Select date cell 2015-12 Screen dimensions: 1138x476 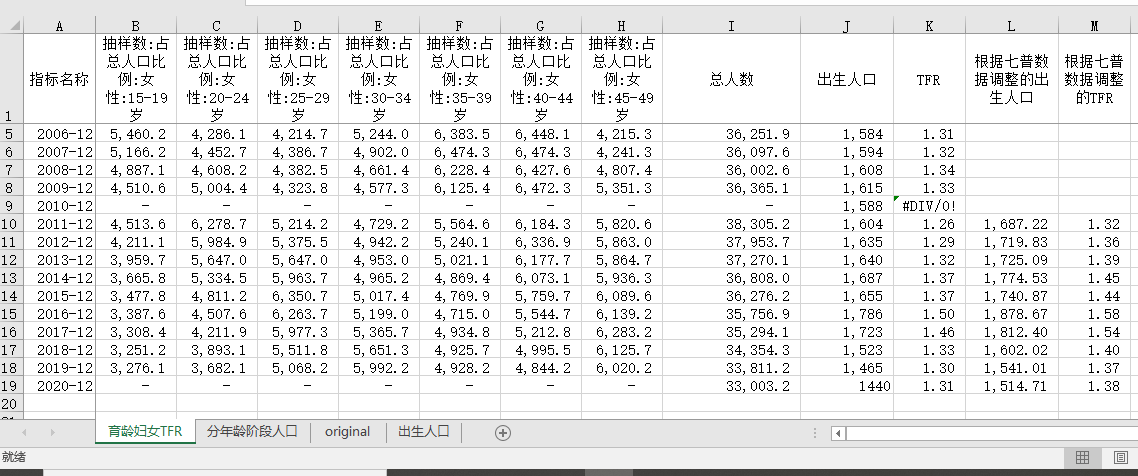[x=60, y=295]
